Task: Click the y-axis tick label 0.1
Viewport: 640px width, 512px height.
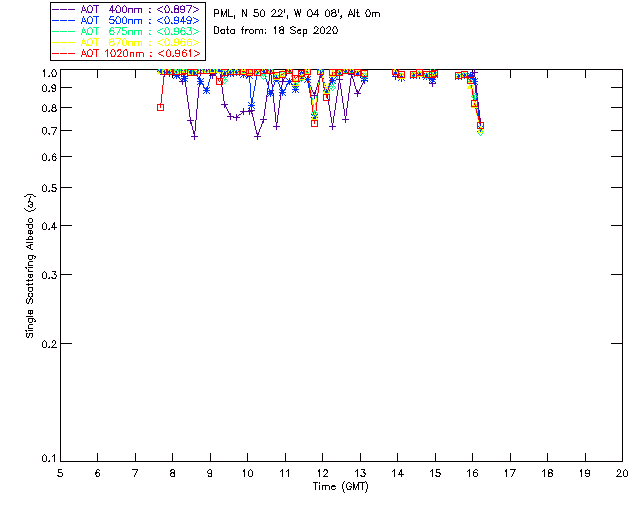Action: (49, 459)
